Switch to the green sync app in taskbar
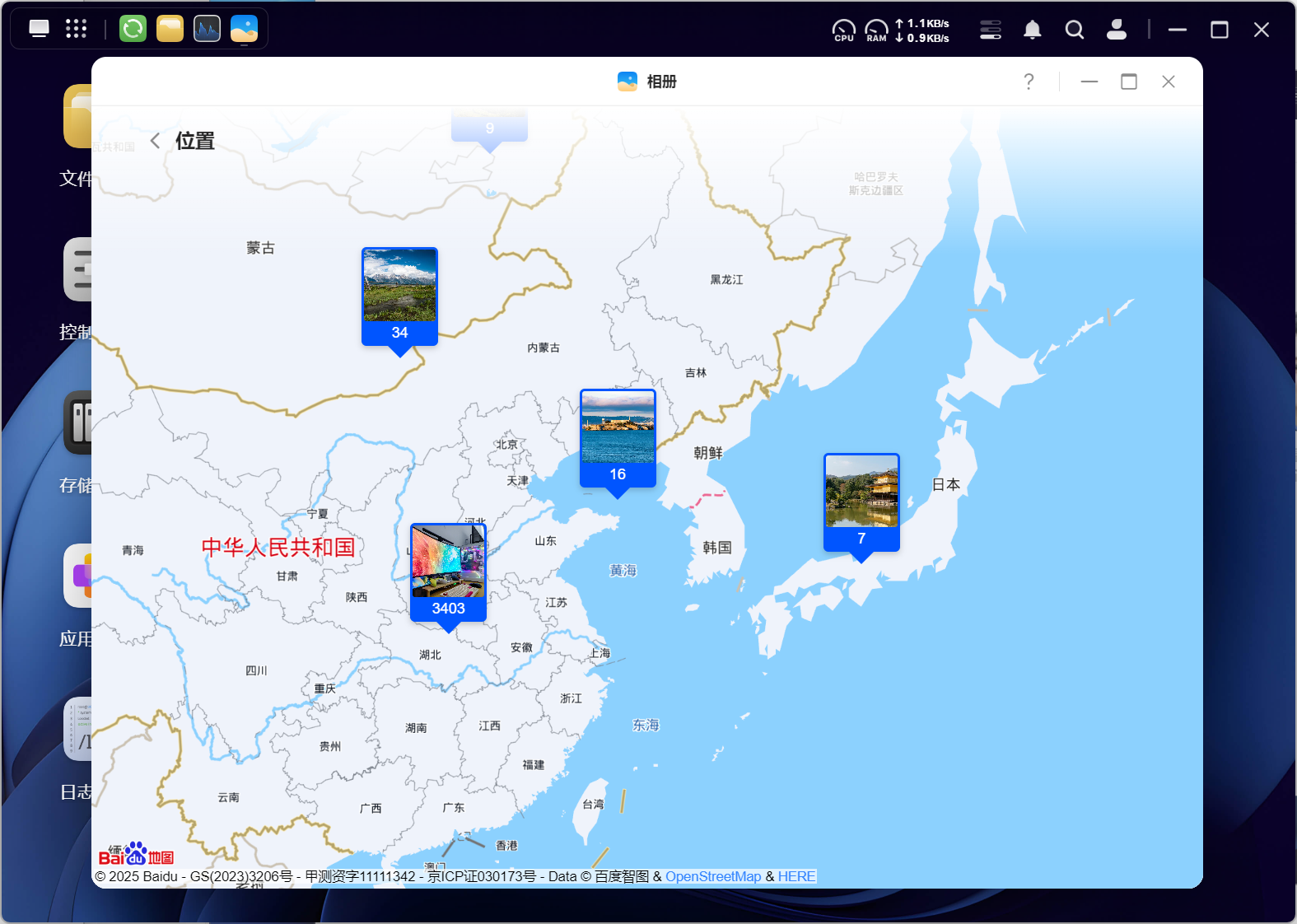Image resolution: width=1297 pixels, height=924 pixels. [x=133, y=29]
